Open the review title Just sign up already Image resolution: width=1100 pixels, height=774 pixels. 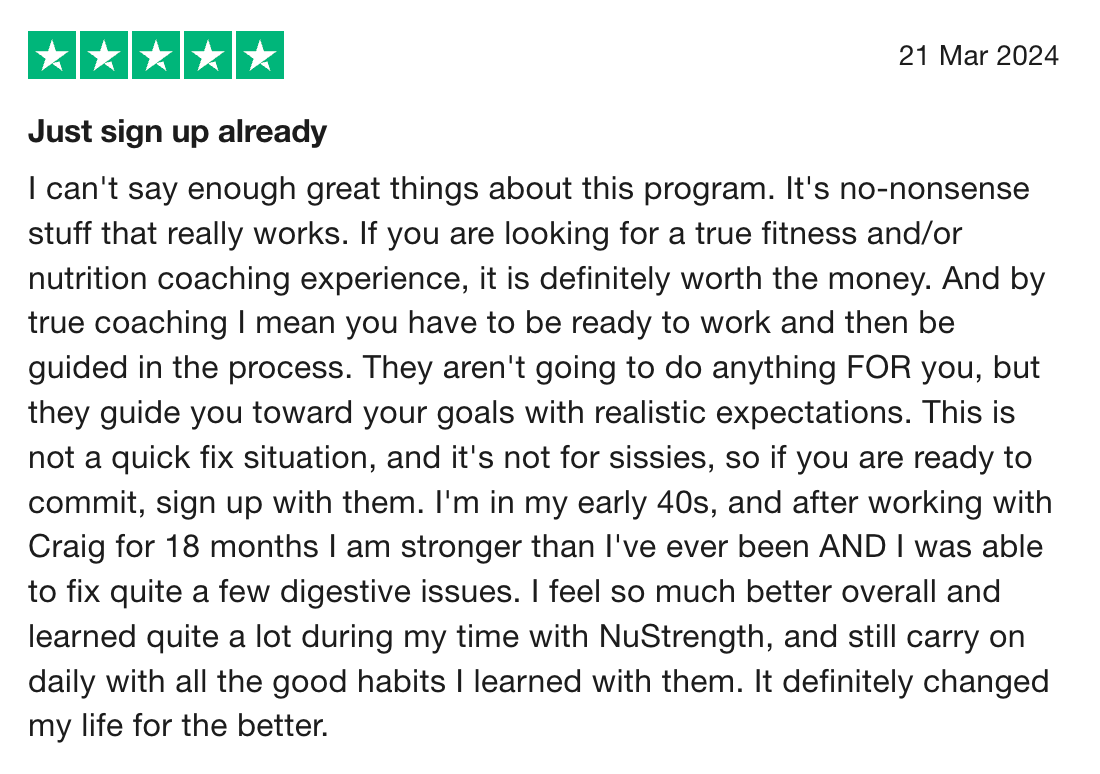(x=177, y=132)
